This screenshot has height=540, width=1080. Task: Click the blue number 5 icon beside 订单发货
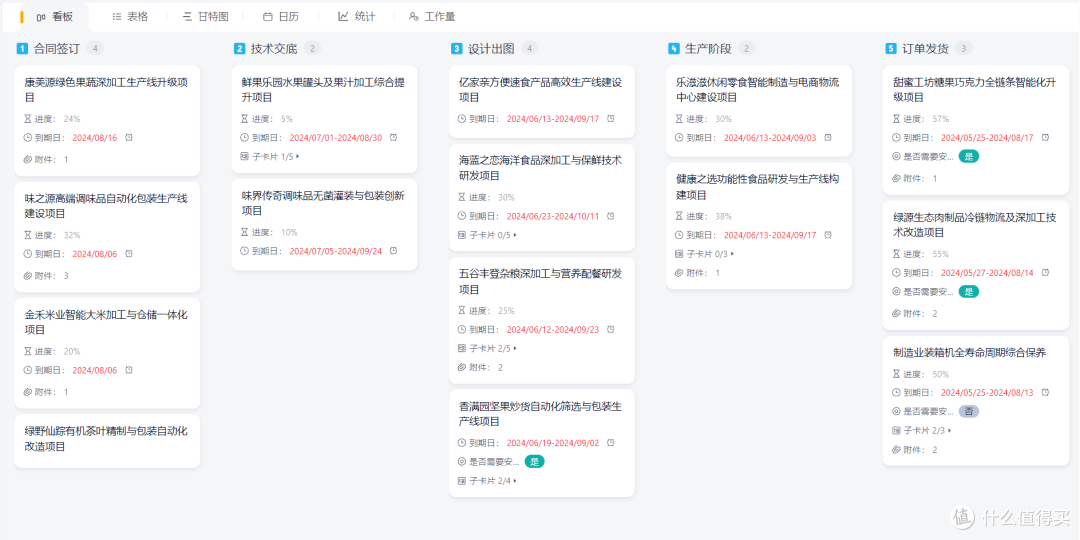(x=891, y=49)
